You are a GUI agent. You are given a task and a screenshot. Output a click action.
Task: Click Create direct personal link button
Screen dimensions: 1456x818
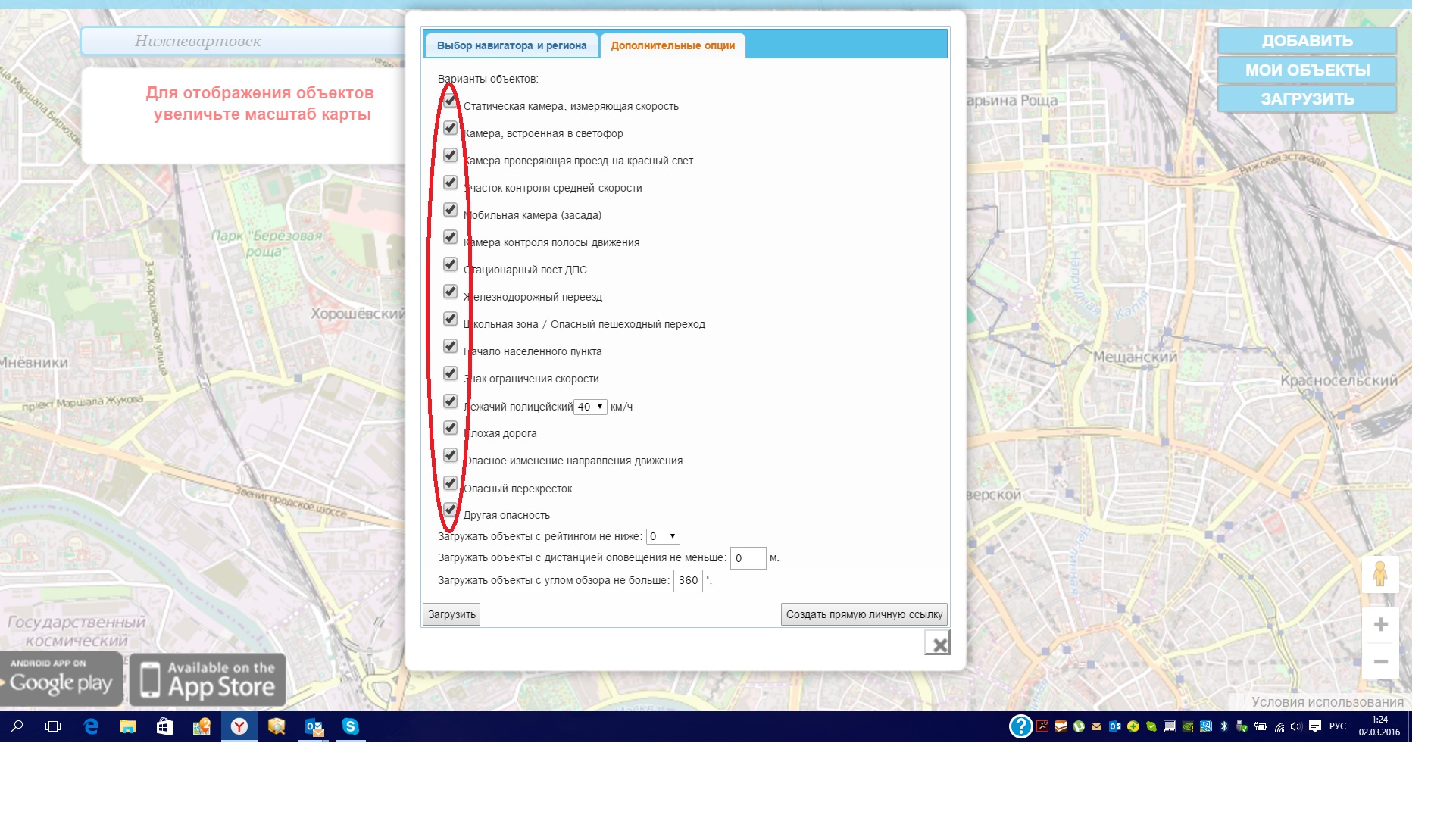[x=864, y=614]
